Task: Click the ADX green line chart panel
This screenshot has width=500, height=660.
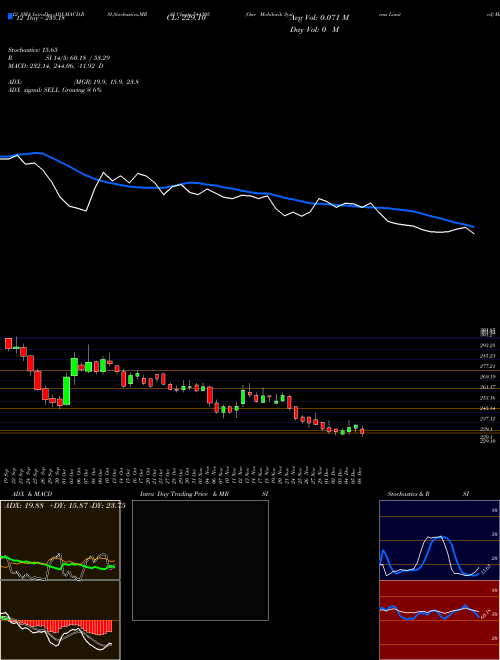Action: click(x=60, y=540)
